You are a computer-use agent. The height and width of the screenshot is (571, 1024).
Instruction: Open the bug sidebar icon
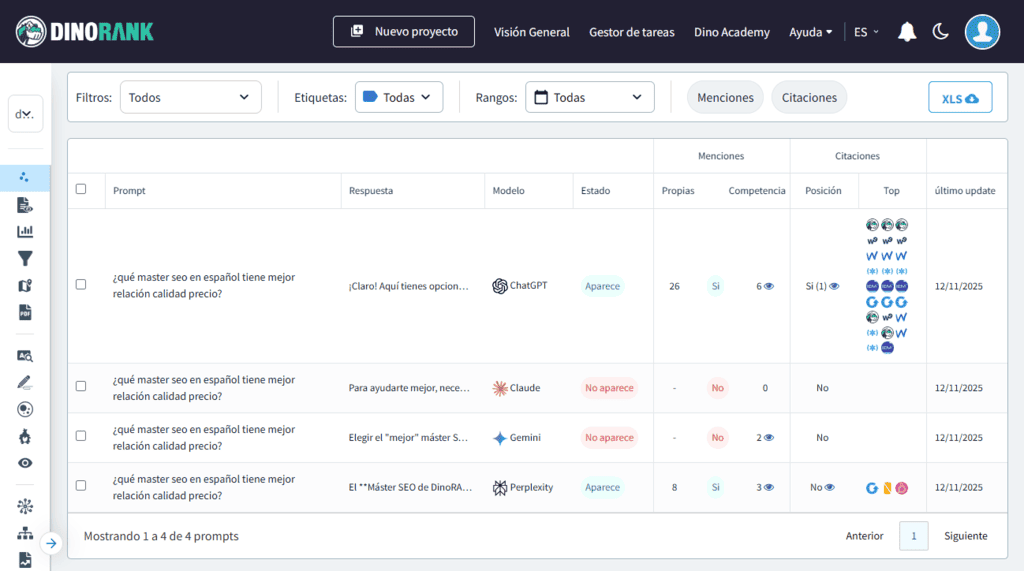point(25,436)
